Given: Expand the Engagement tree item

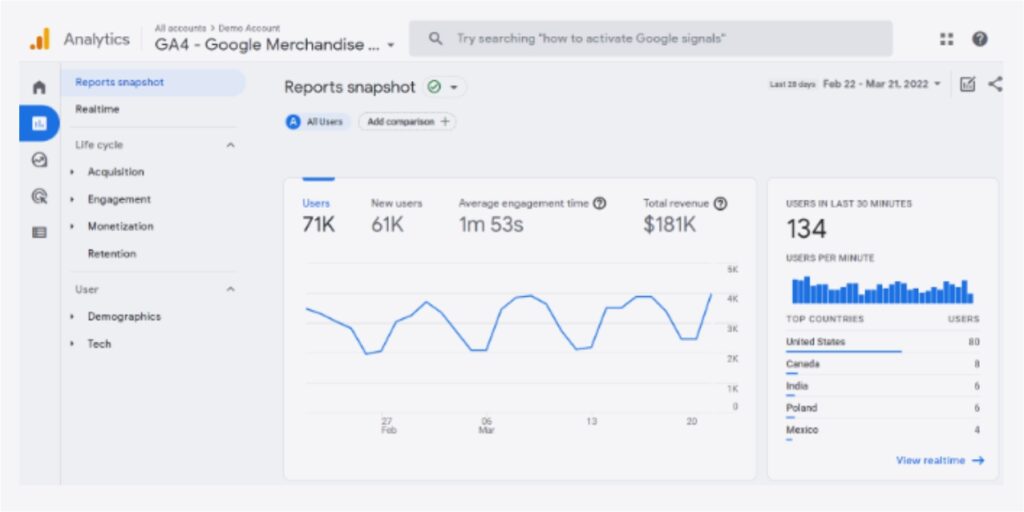Looking at the screenshot, I should coord(72,199).
